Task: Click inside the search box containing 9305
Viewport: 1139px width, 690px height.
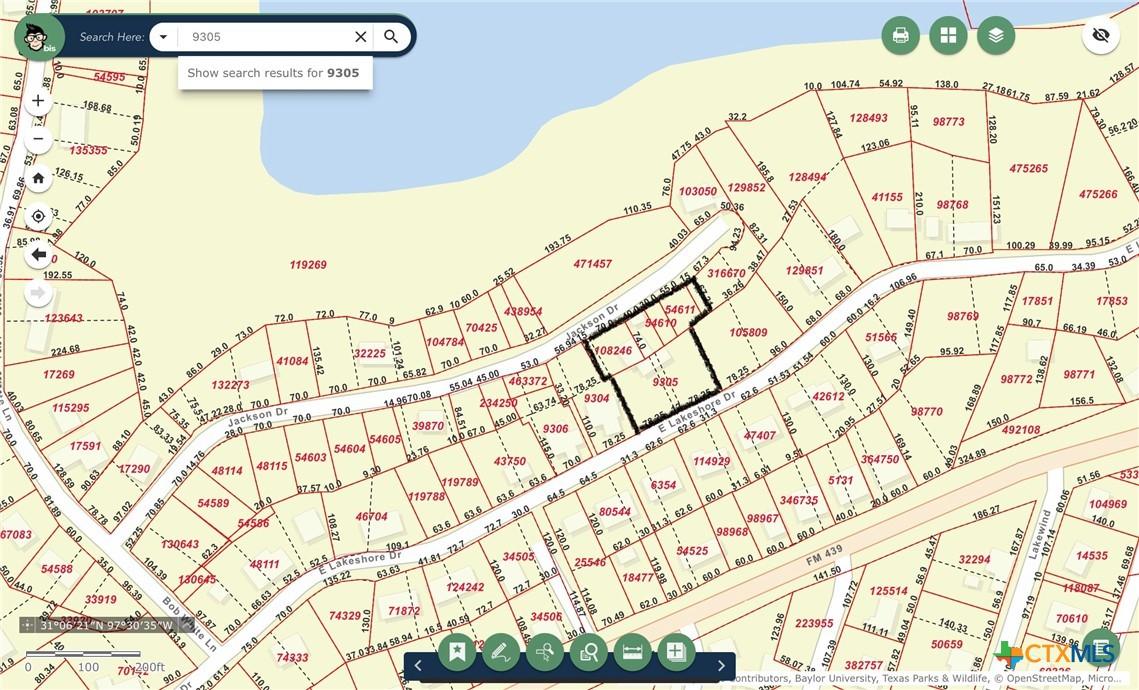Action: 264,36
